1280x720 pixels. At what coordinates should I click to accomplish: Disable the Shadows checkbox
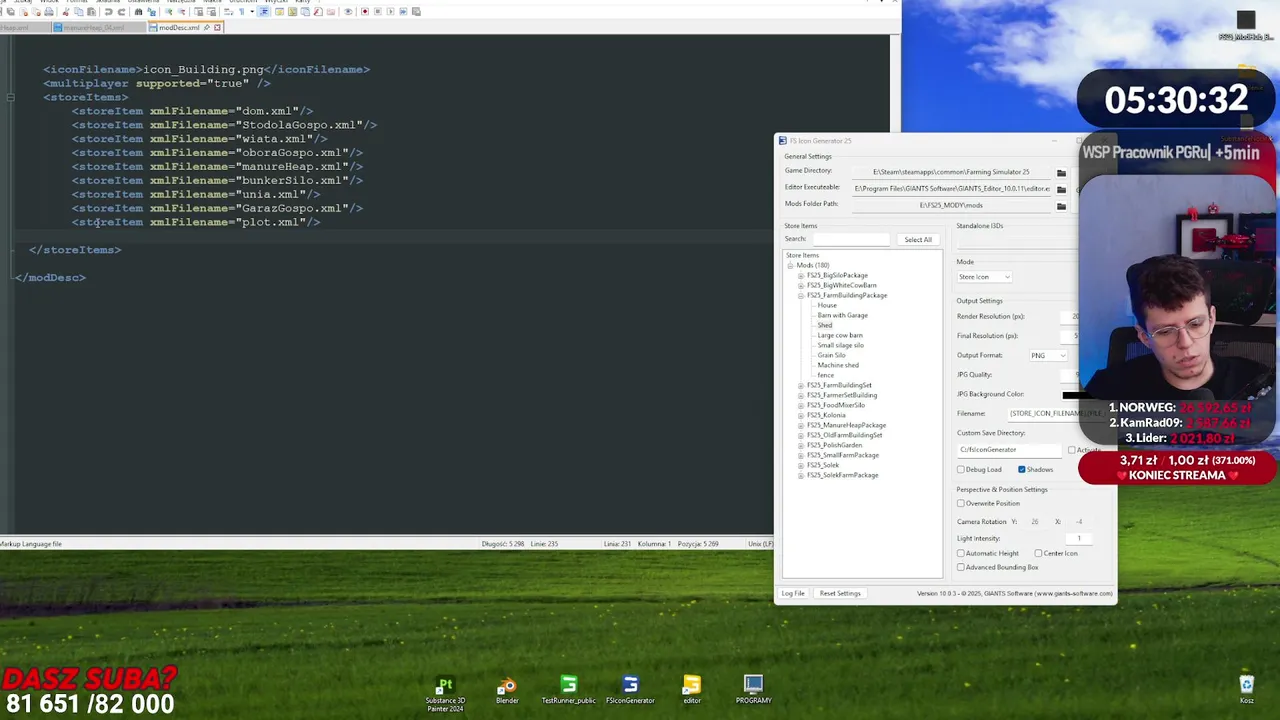coord(1022,469)
